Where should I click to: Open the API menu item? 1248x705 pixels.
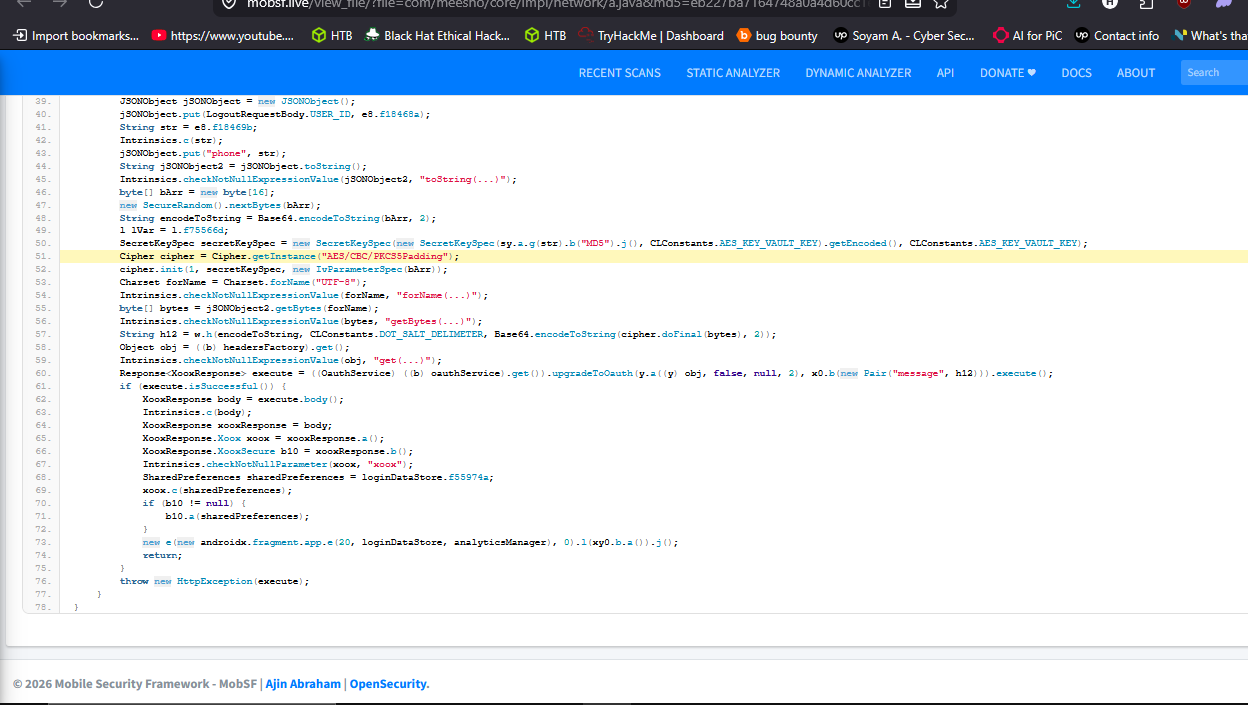pyautogui.click(x=945, y=73)
